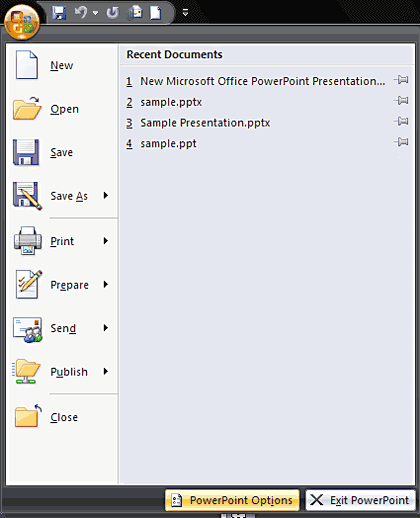Choose Publish from the Office menu
This screenshot has height=518, width=420.
pyautogui.click(x=62, y=371)
